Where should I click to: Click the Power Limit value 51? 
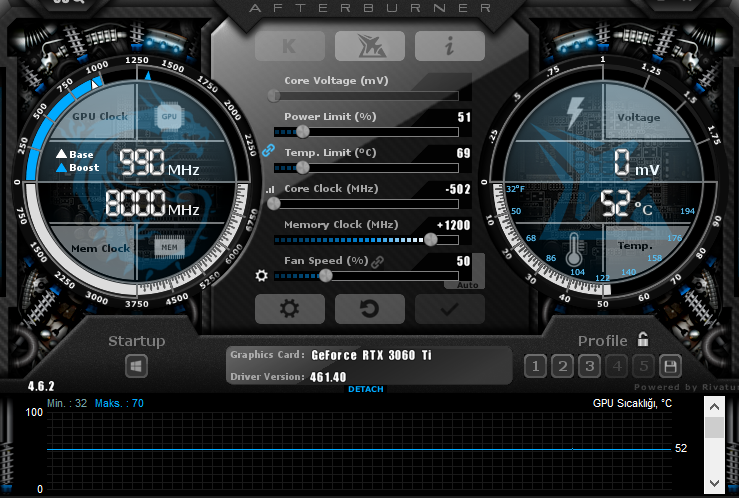pos(464,117)
